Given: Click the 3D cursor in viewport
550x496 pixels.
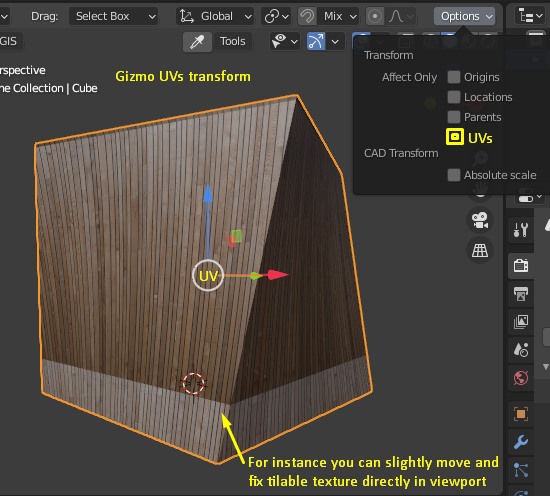Looking at the screenshot, I should pos(193,383).
